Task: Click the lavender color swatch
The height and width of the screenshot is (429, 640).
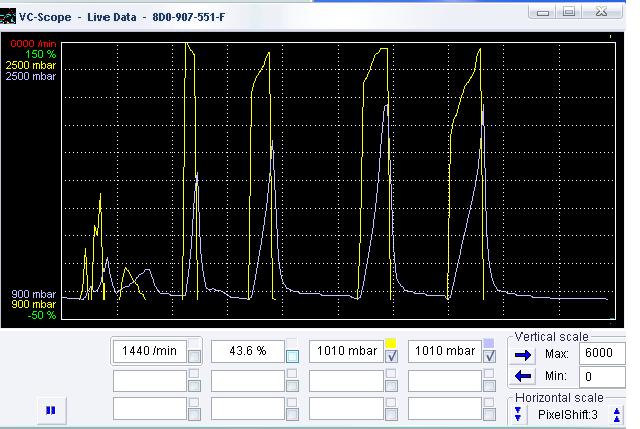Action: pyautogui.click(x=489, y=343)
